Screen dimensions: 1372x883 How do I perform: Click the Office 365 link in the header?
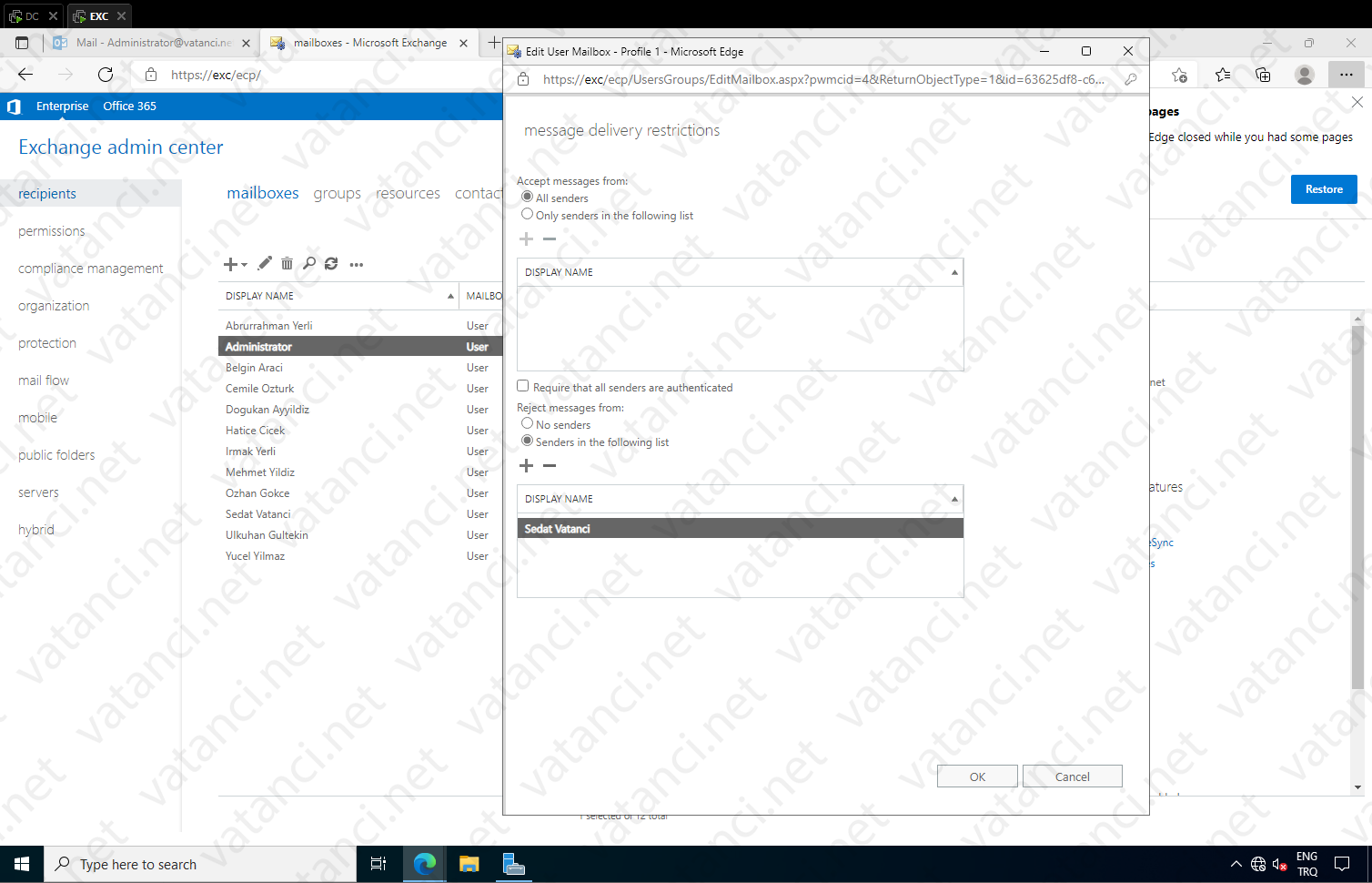tap(129, 107)
